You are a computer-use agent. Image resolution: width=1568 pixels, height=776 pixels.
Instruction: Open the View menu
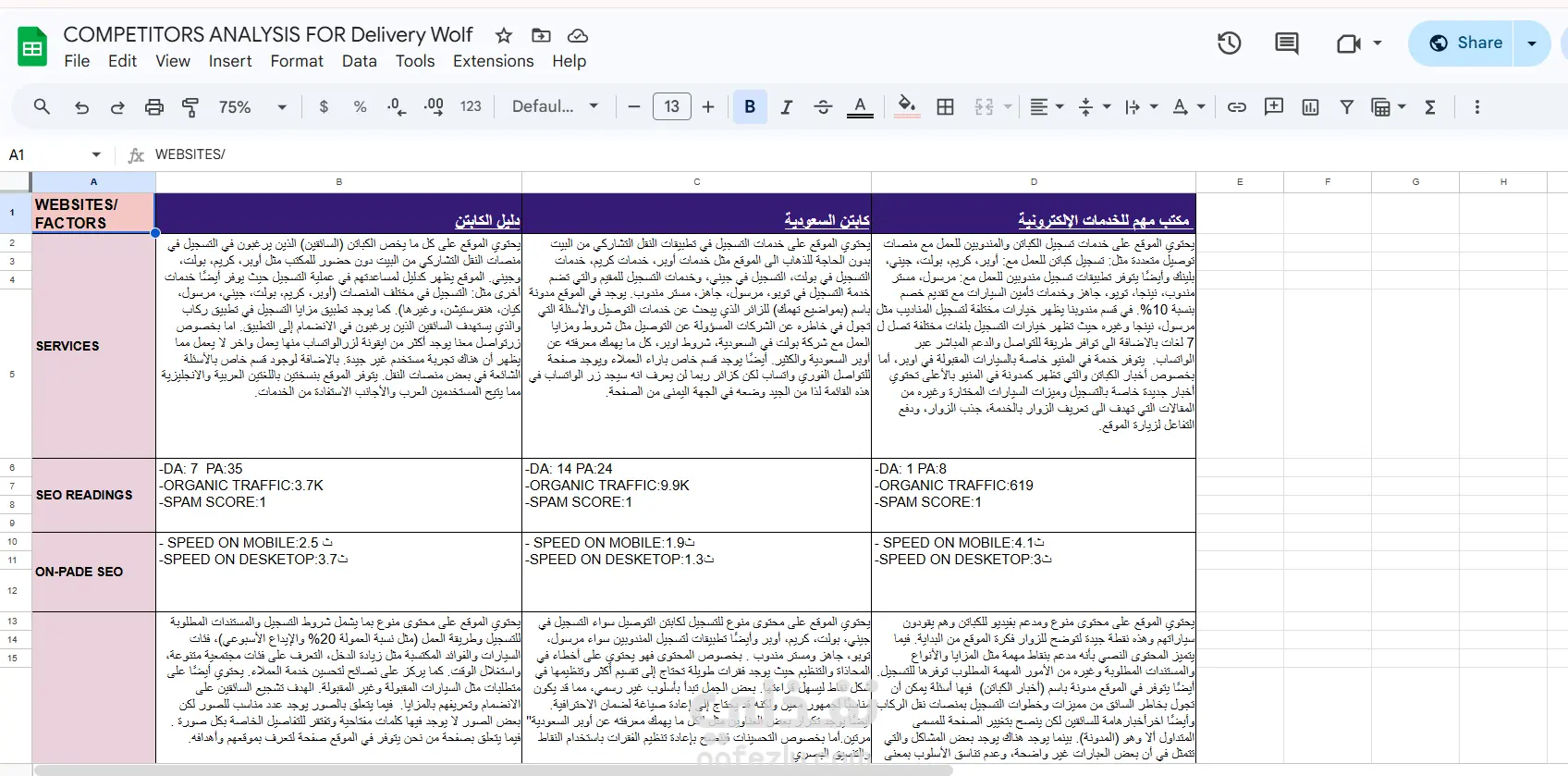pyautogui.click(x=173, y=61)
